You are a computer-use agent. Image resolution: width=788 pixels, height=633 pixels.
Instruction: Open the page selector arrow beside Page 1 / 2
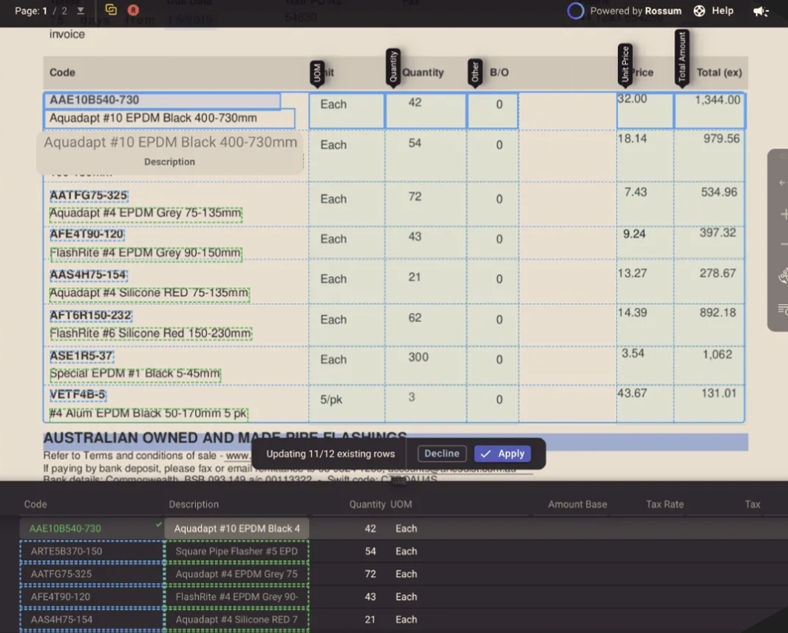point(80,11)
